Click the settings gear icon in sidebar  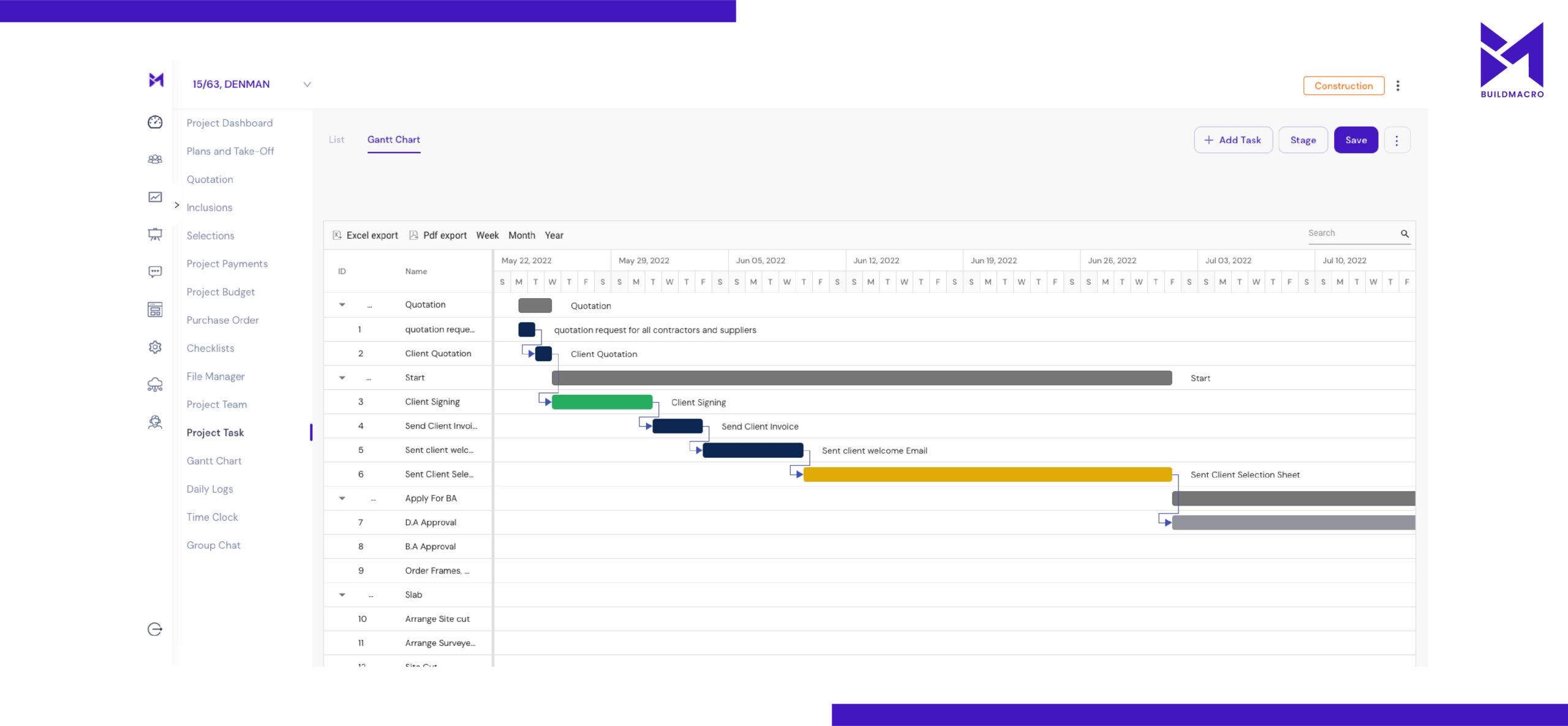click(156, 347)
